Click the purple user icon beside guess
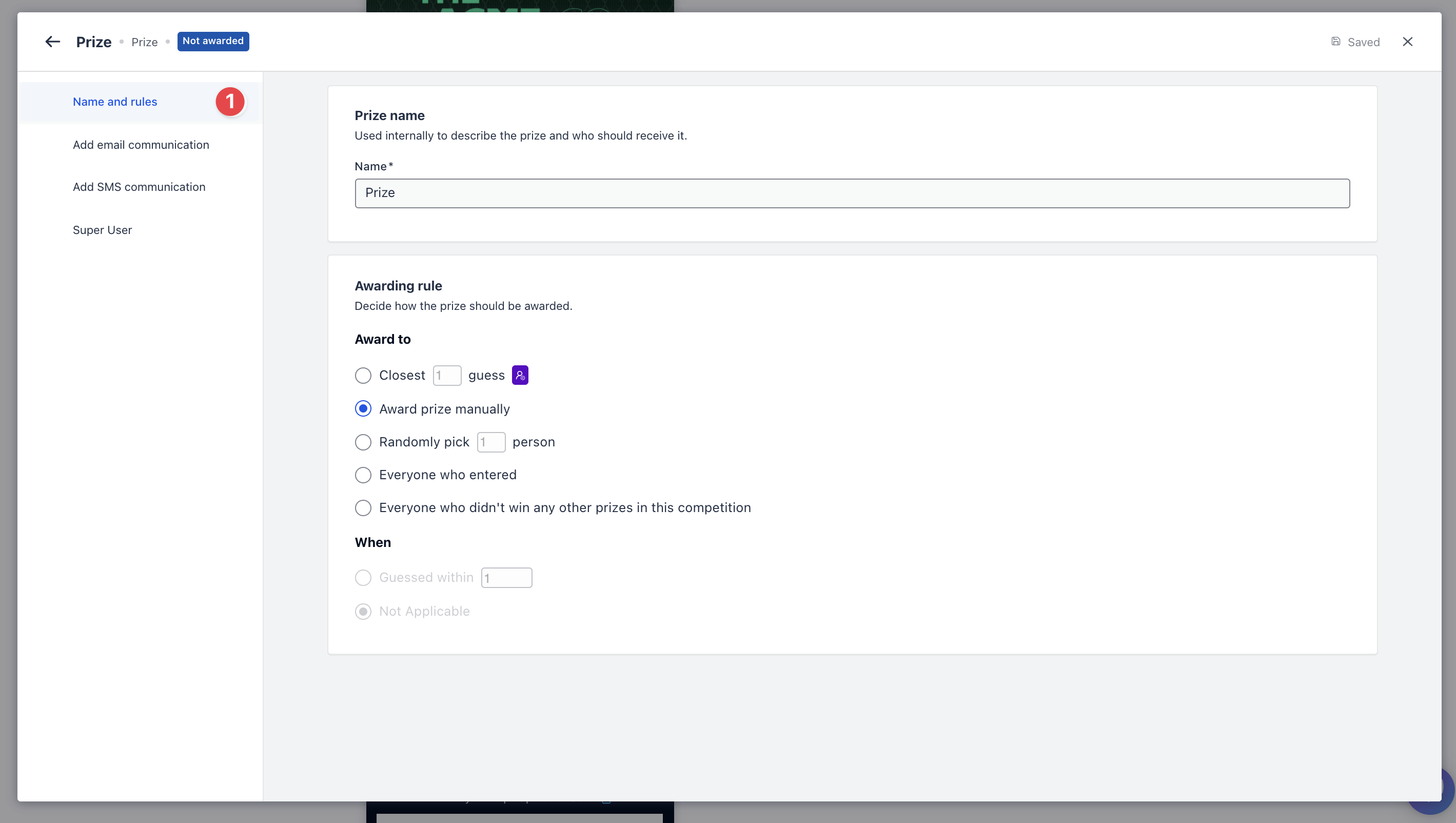The image size is (1456, 823). (x=520, y=375)
